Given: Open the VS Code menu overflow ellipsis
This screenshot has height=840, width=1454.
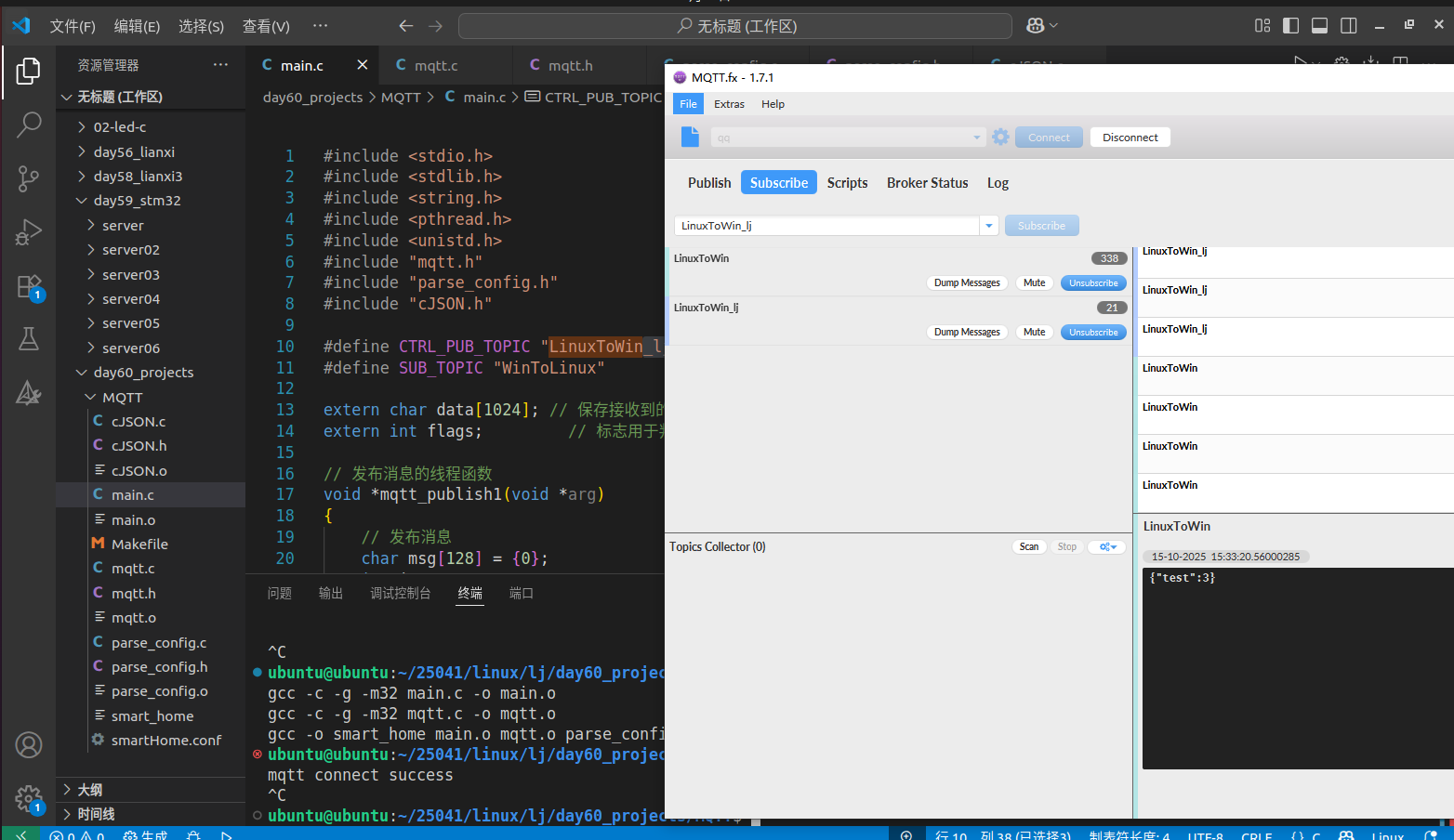Looking at the screenshot, I should [320, 26].
